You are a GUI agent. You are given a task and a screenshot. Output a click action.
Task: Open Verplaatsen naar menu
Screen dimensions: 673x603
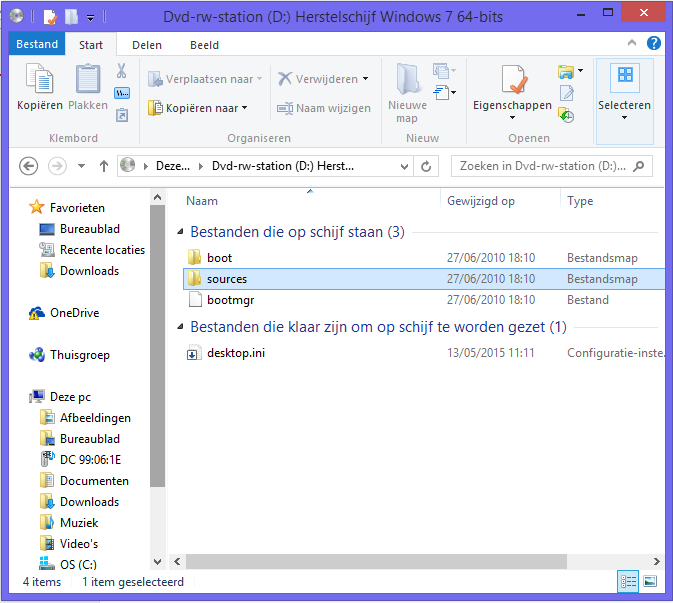point(205,79)
